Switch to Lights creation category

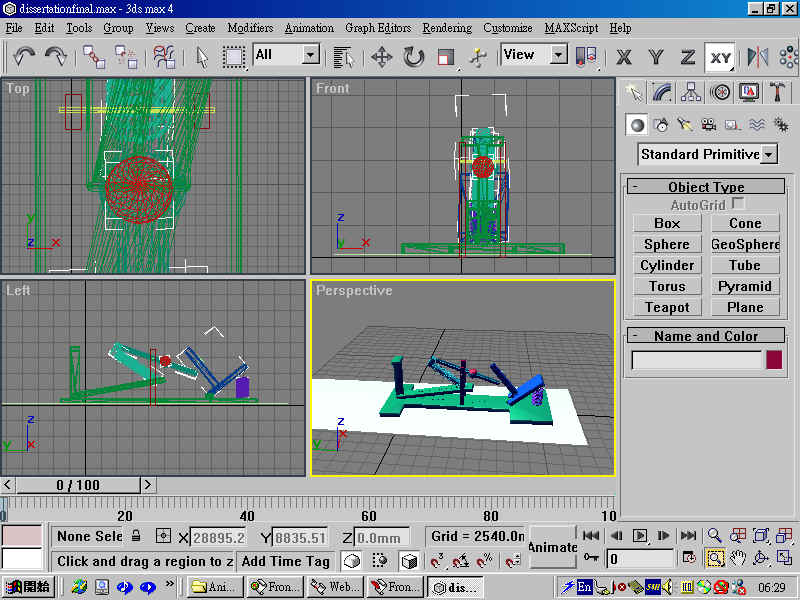[685, 125]
